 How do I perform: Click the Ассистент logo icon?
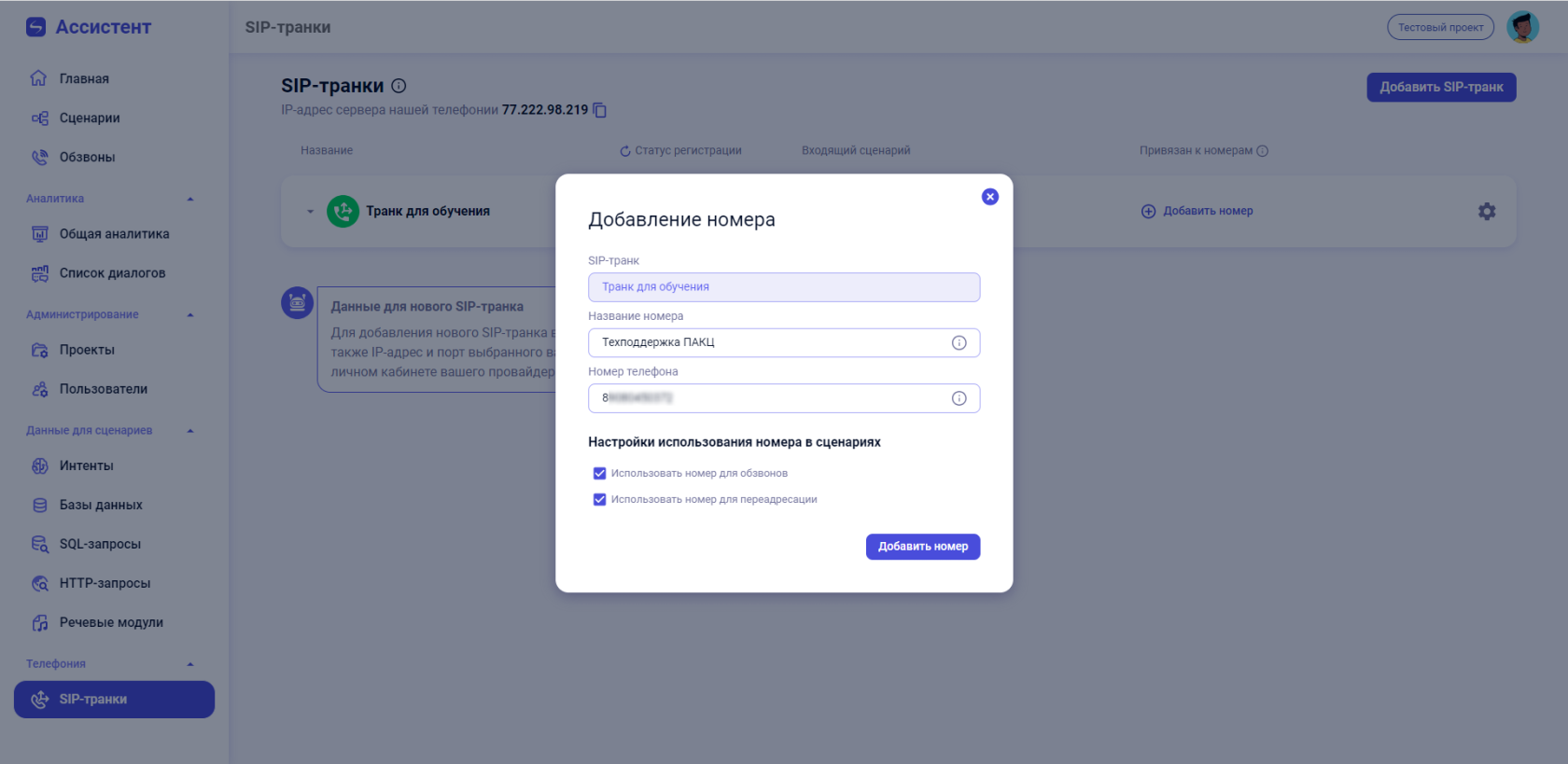35,27
